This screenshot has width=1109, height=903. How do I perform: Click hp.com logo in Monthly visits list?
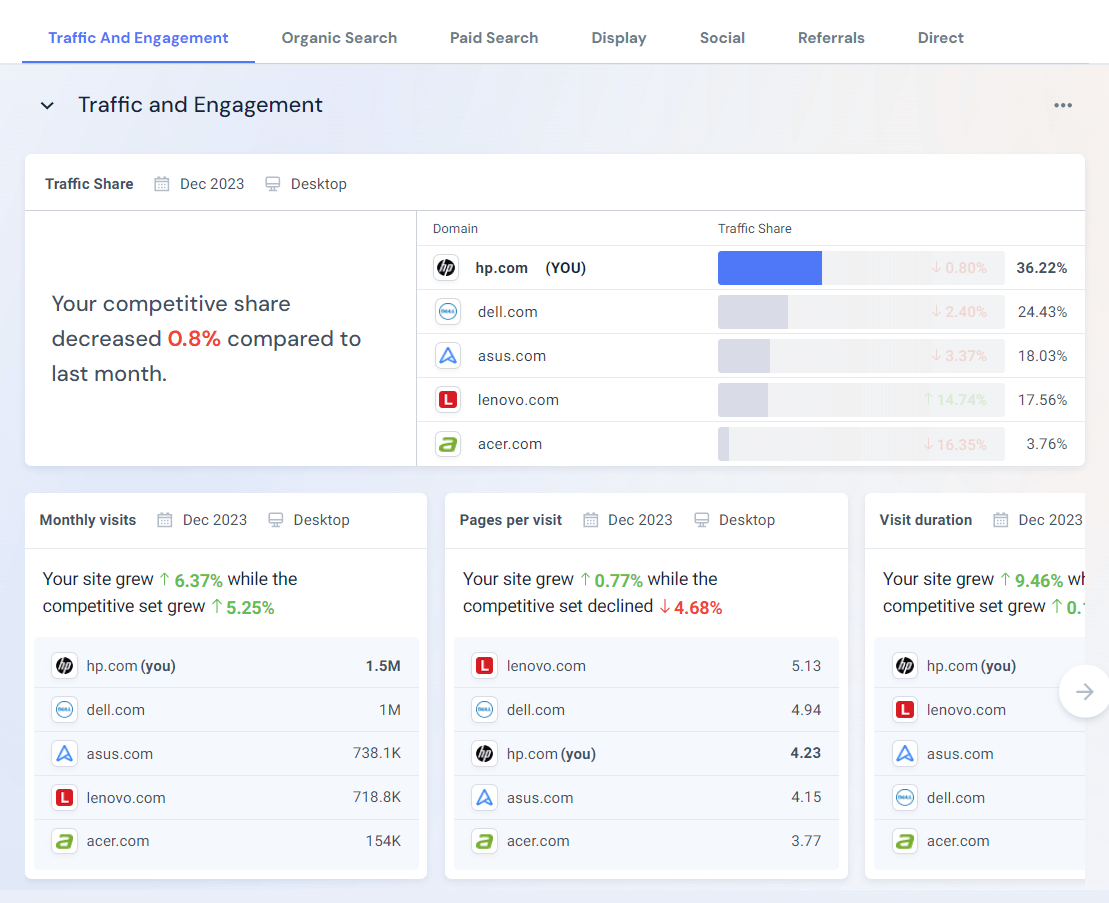click(x=64, y=666)
